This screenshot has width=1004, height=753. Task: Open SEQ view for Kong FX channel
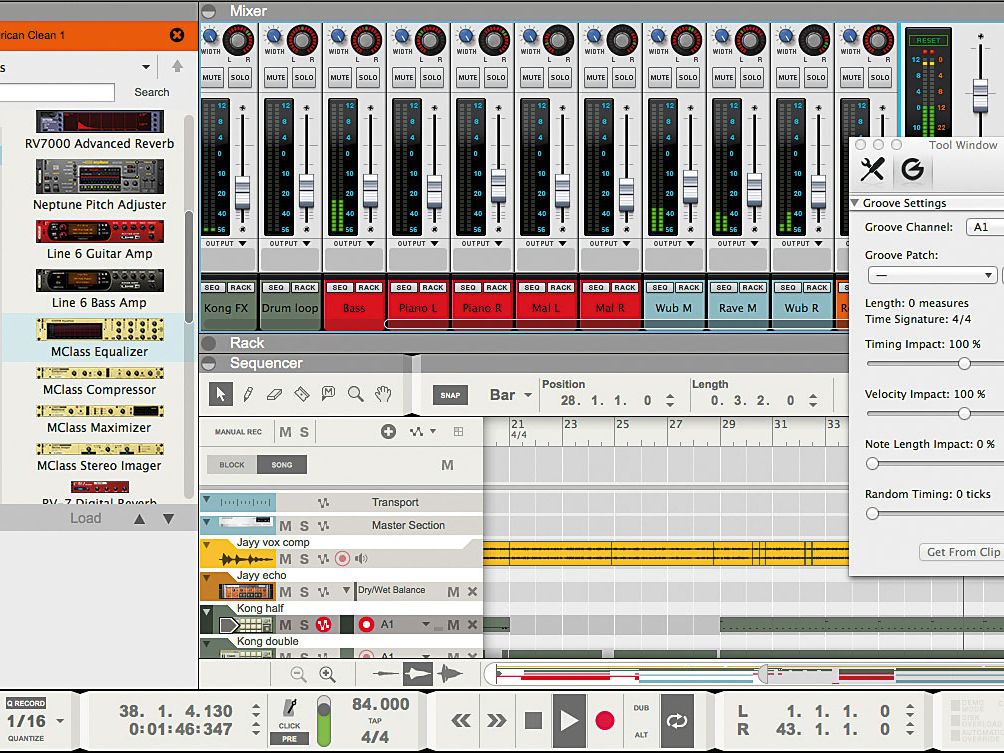[213, 287]
